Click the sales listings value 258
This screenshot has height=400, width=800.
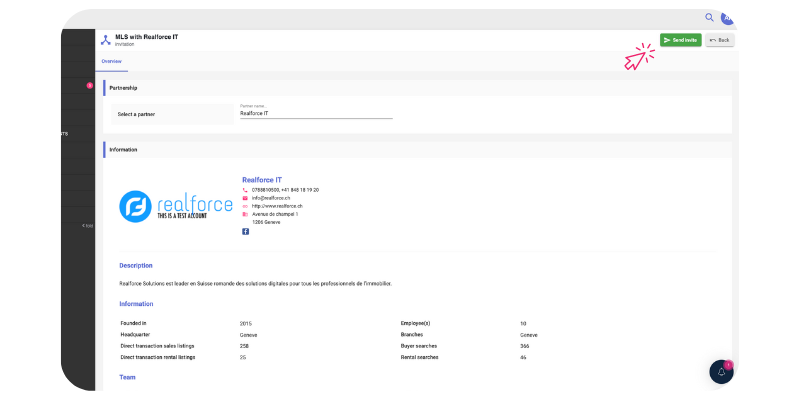click(x=244, y=346)
